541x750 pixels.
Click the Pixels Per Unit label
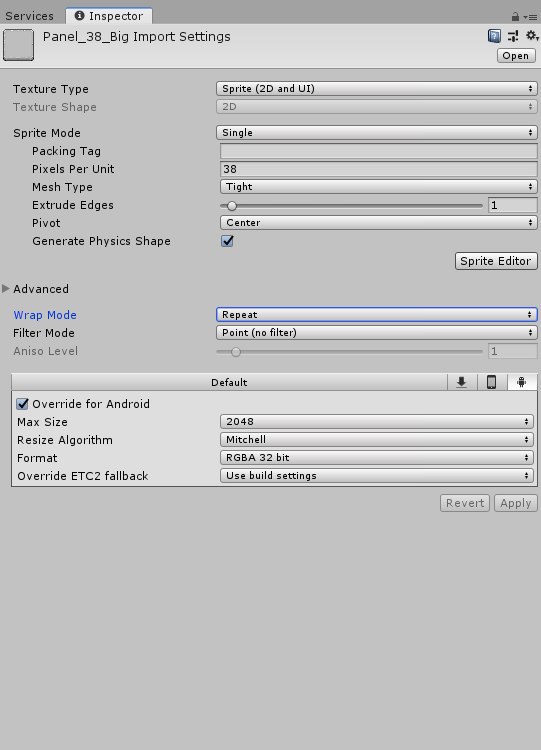click(73, 169)
